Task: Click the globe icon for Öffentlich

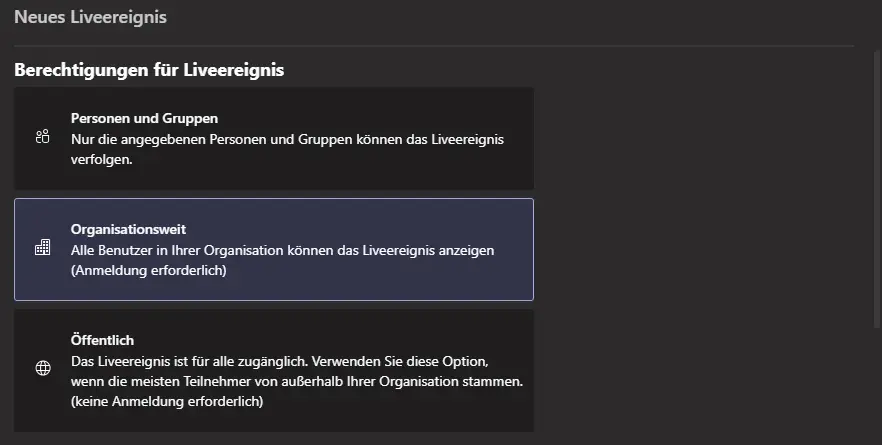Action: tap(43, 368)
